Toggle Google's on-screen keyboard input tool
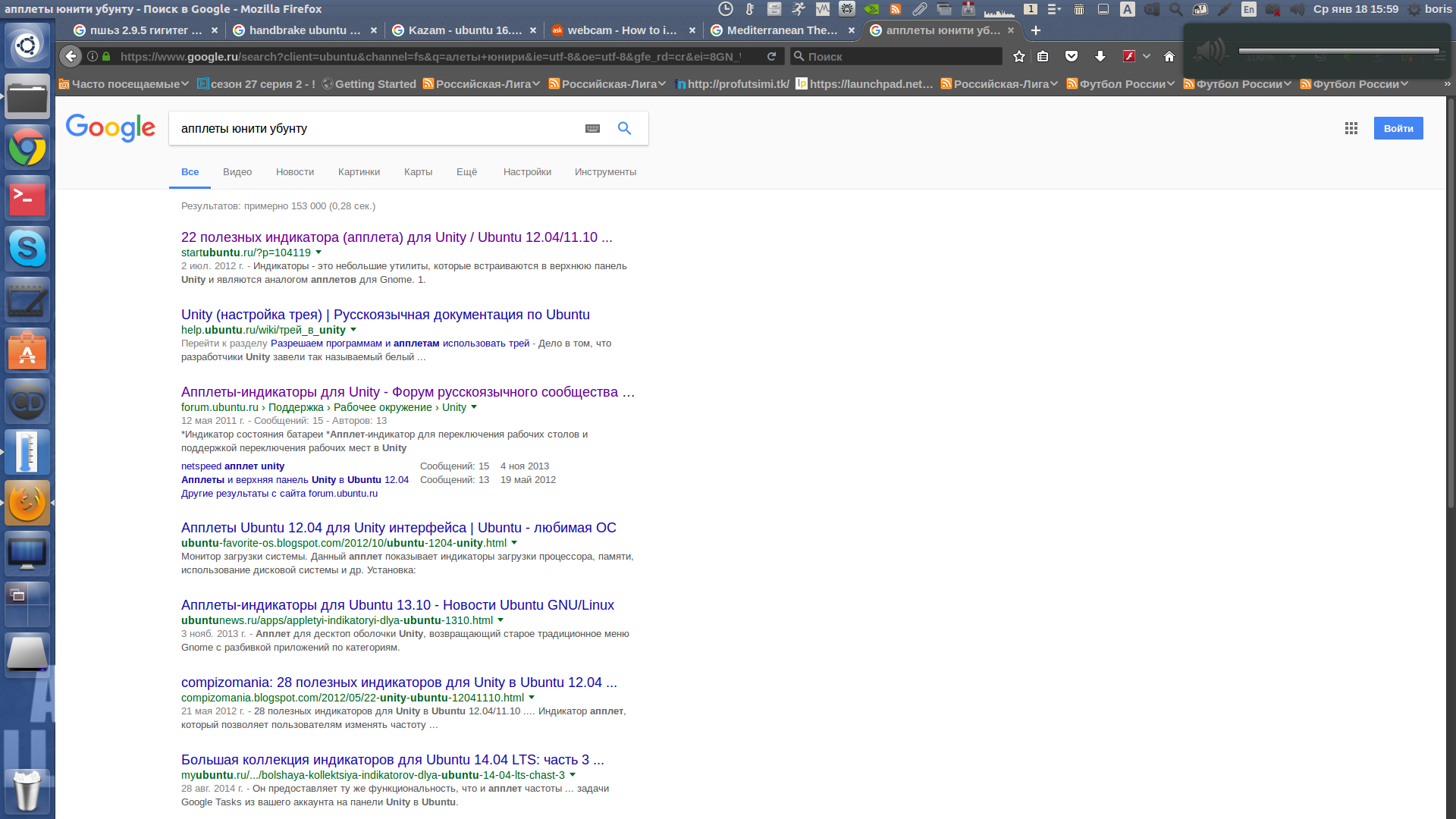1456x819 pixels. 592,129
